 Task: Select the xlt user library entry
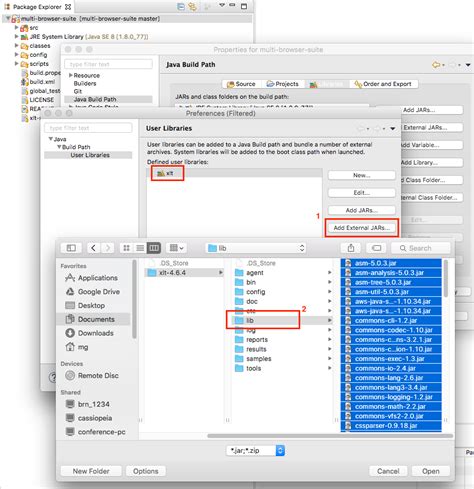click(234, 173)
